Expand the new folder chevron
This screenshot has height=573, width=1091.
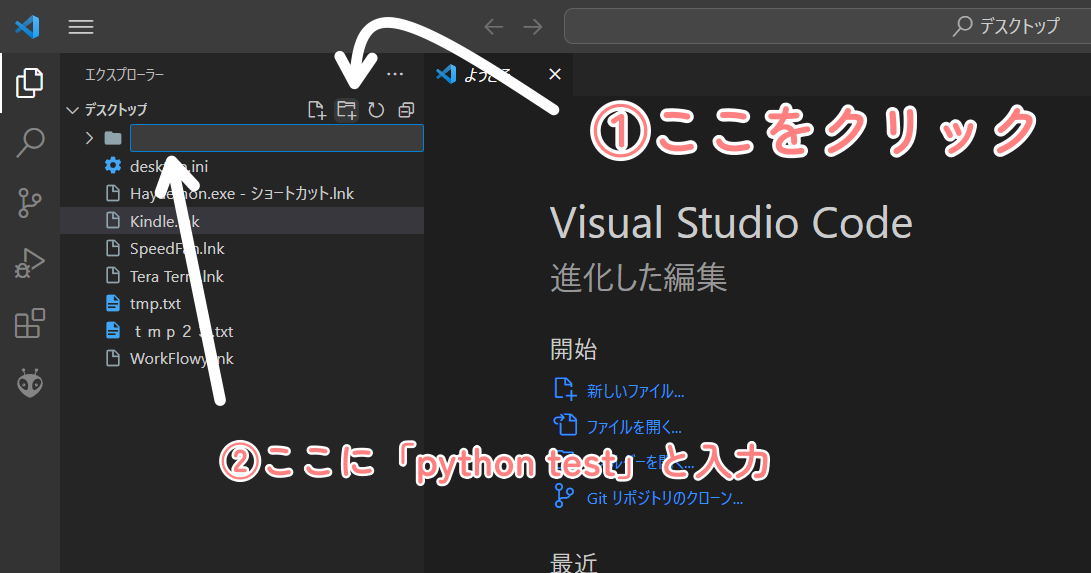89,138
